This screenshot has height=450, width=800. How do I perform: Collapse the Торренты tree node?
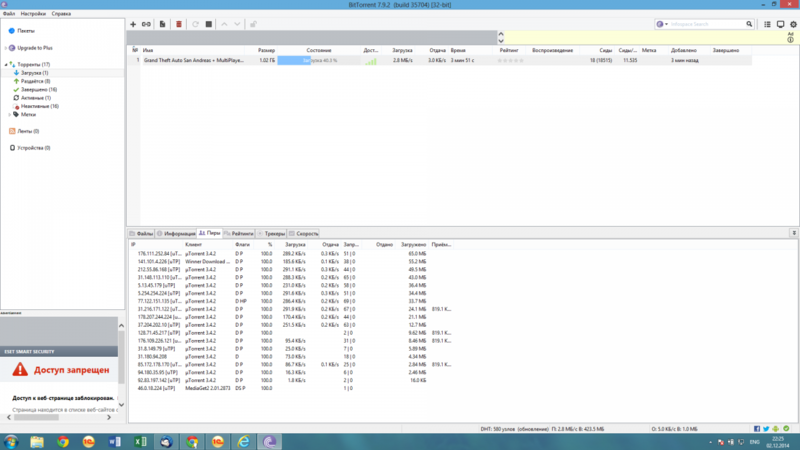(4, 64)
